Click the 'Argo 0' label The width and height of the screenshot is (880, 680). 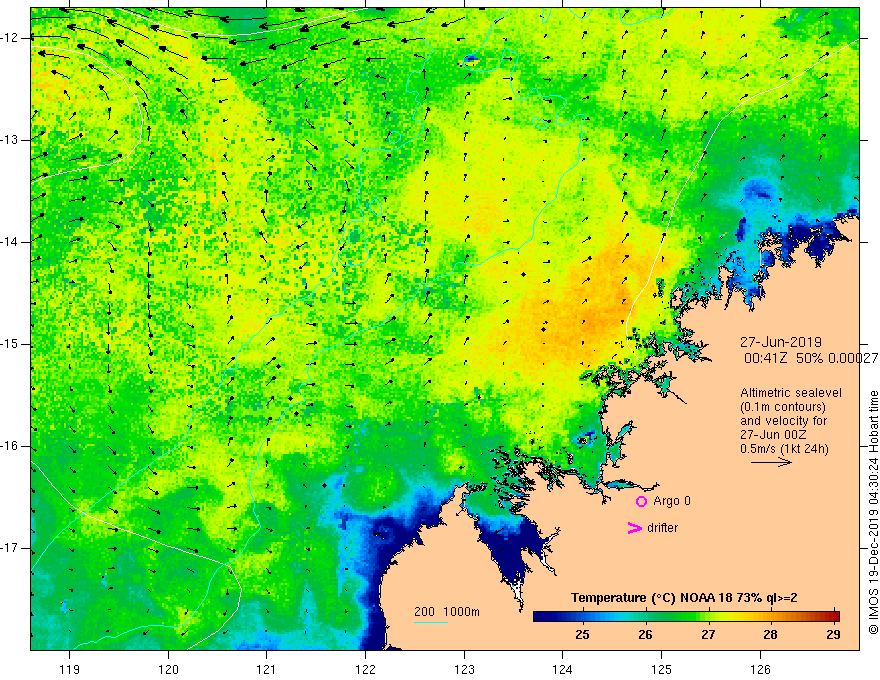(x=672, y=501)
